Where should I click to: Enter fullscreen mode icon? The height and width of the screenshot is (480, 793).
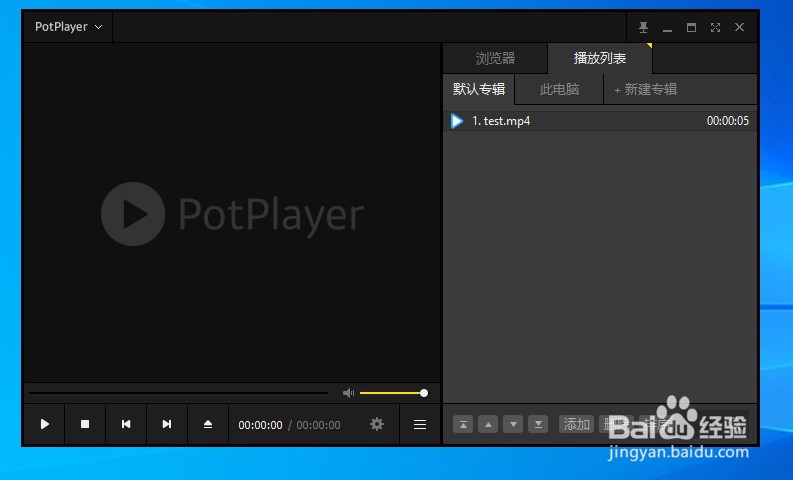point(715,27)
